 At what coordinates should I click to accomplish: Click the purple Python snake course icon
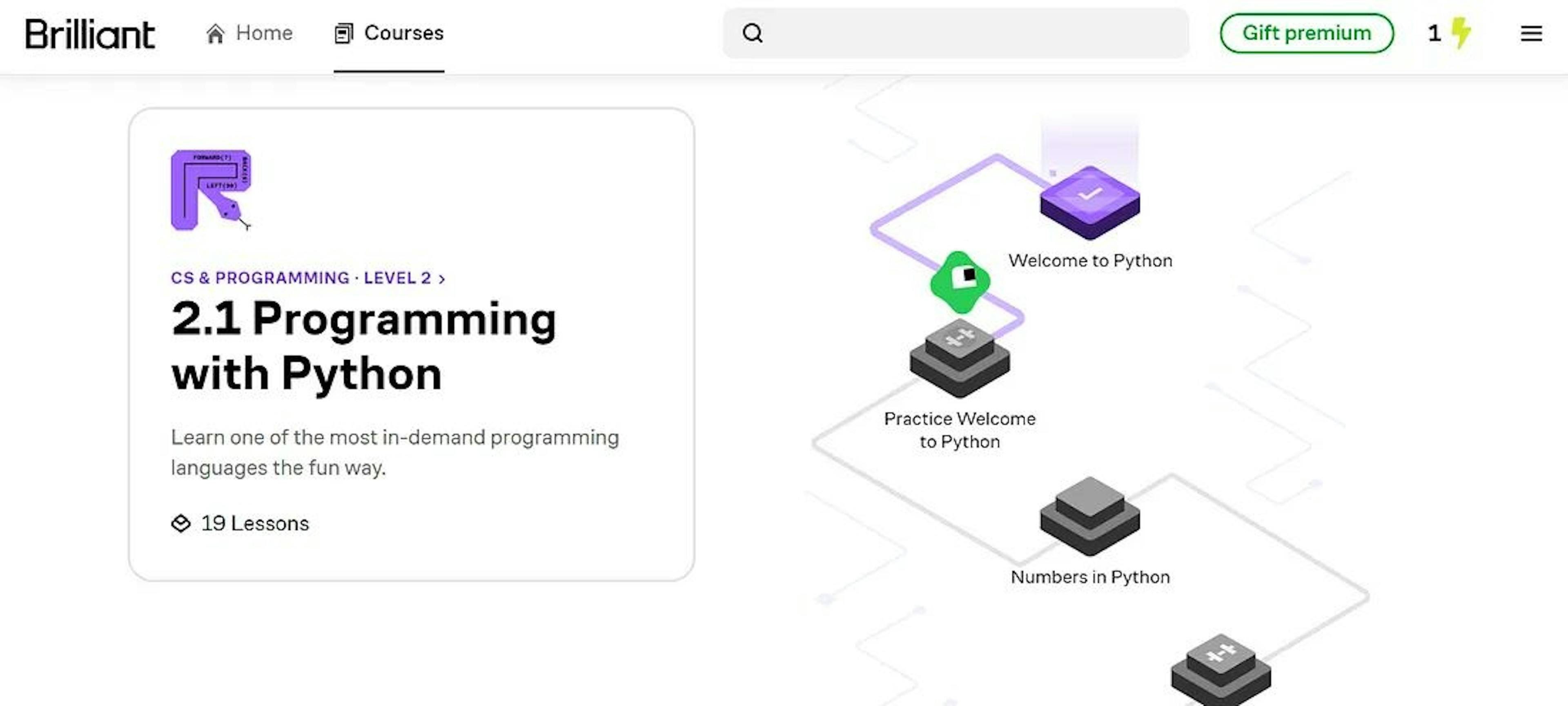coord(211,191)
